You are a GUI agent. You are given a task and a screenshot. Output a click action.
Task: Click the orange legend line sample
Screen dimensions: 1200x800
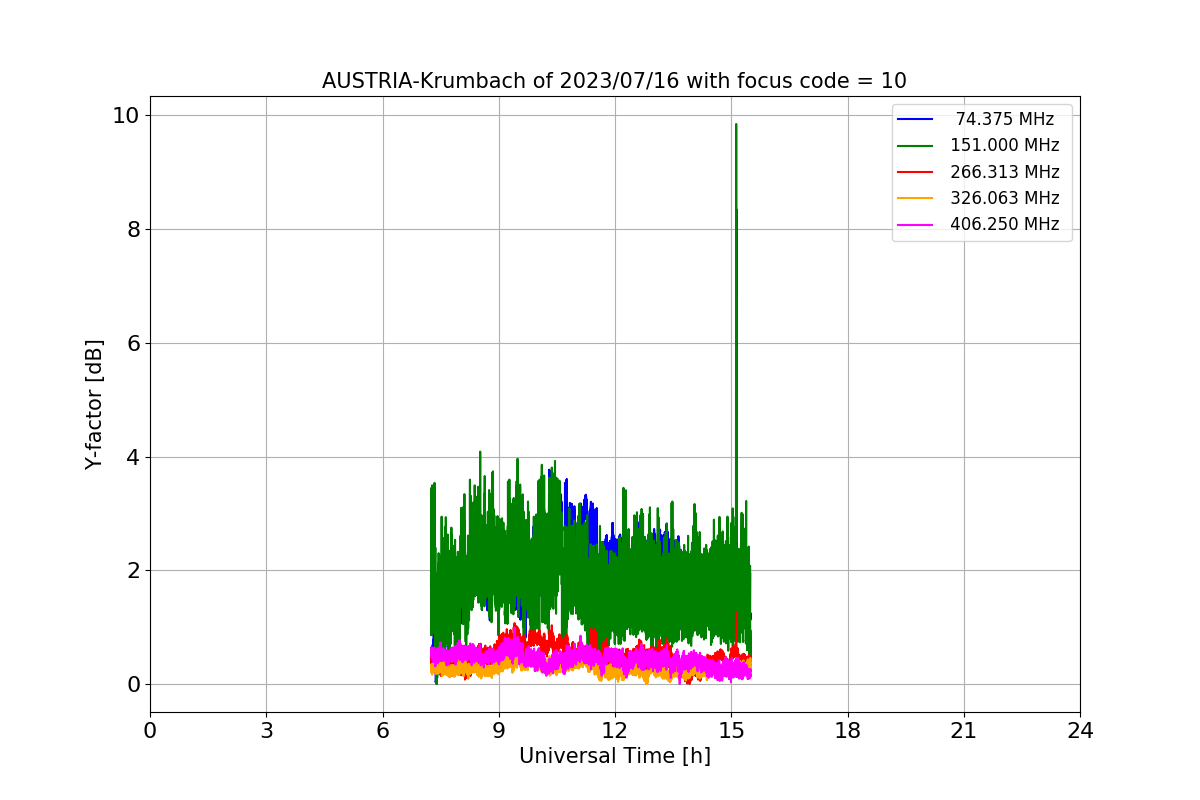915,198
